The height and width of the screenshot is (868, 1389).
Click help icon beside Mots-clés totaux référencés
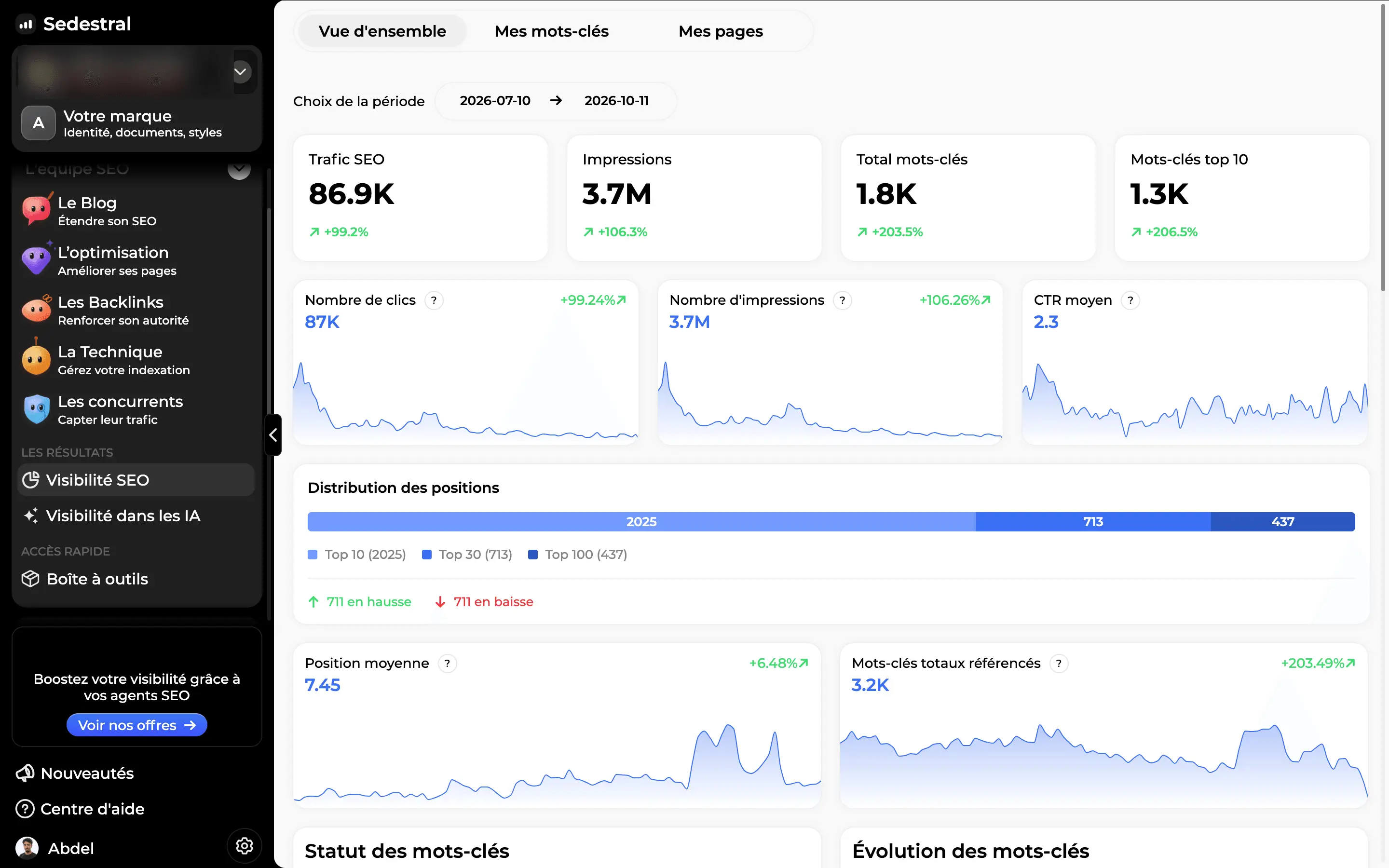pos(1059,664)
